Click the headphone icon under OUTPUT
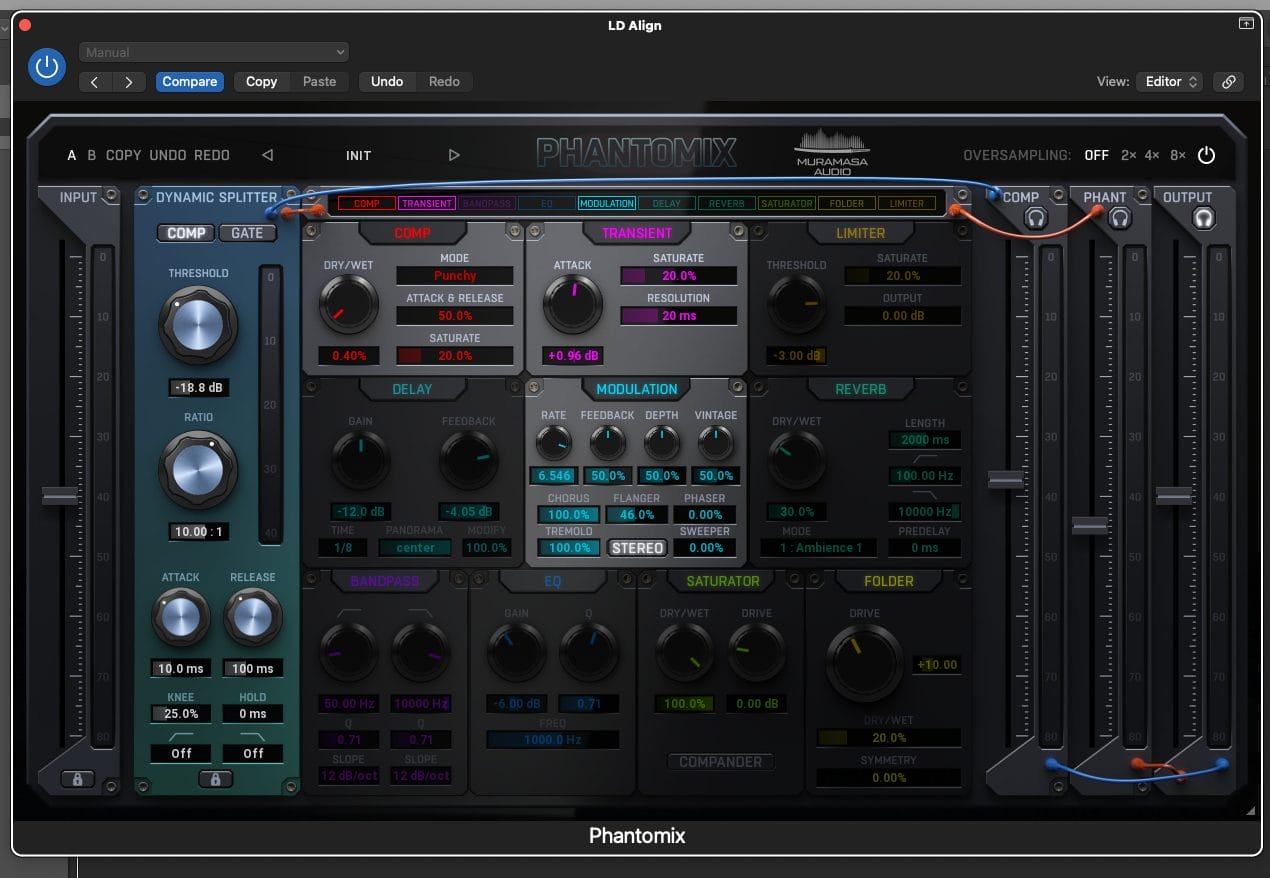The image size is (1270, 878). [x=1203, y=218]
